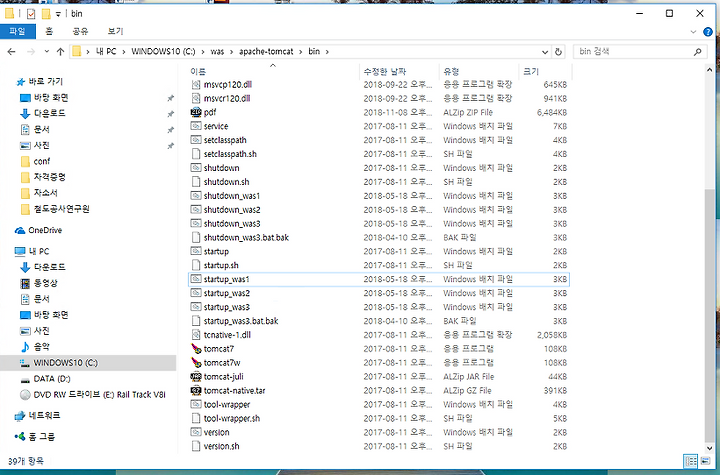Open 음악 folder under 내 PC
The image size is (720, 475).
click(35, 347)
